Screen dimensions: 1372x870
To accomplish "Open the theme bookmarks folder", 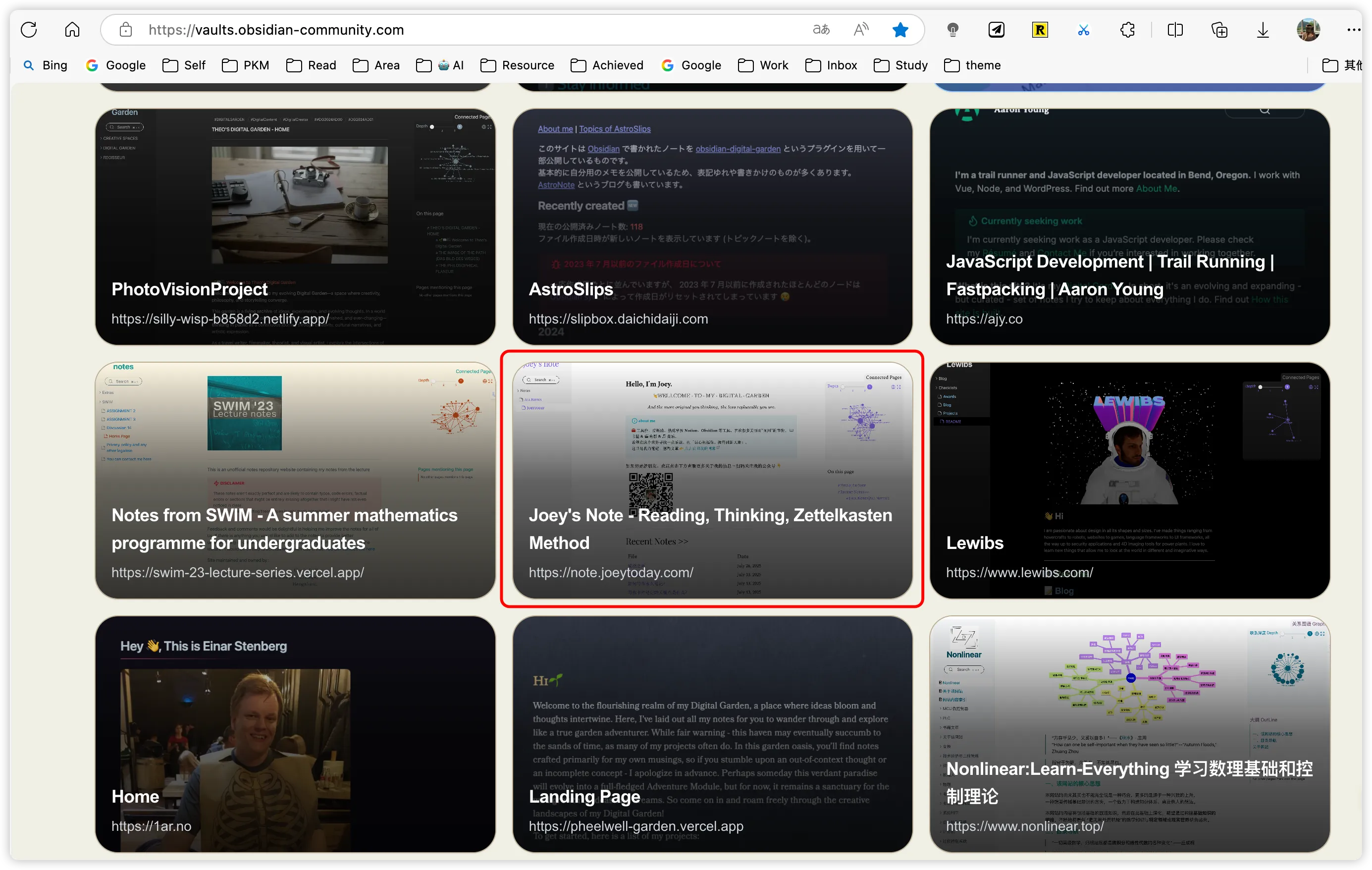I will (973, 65).
